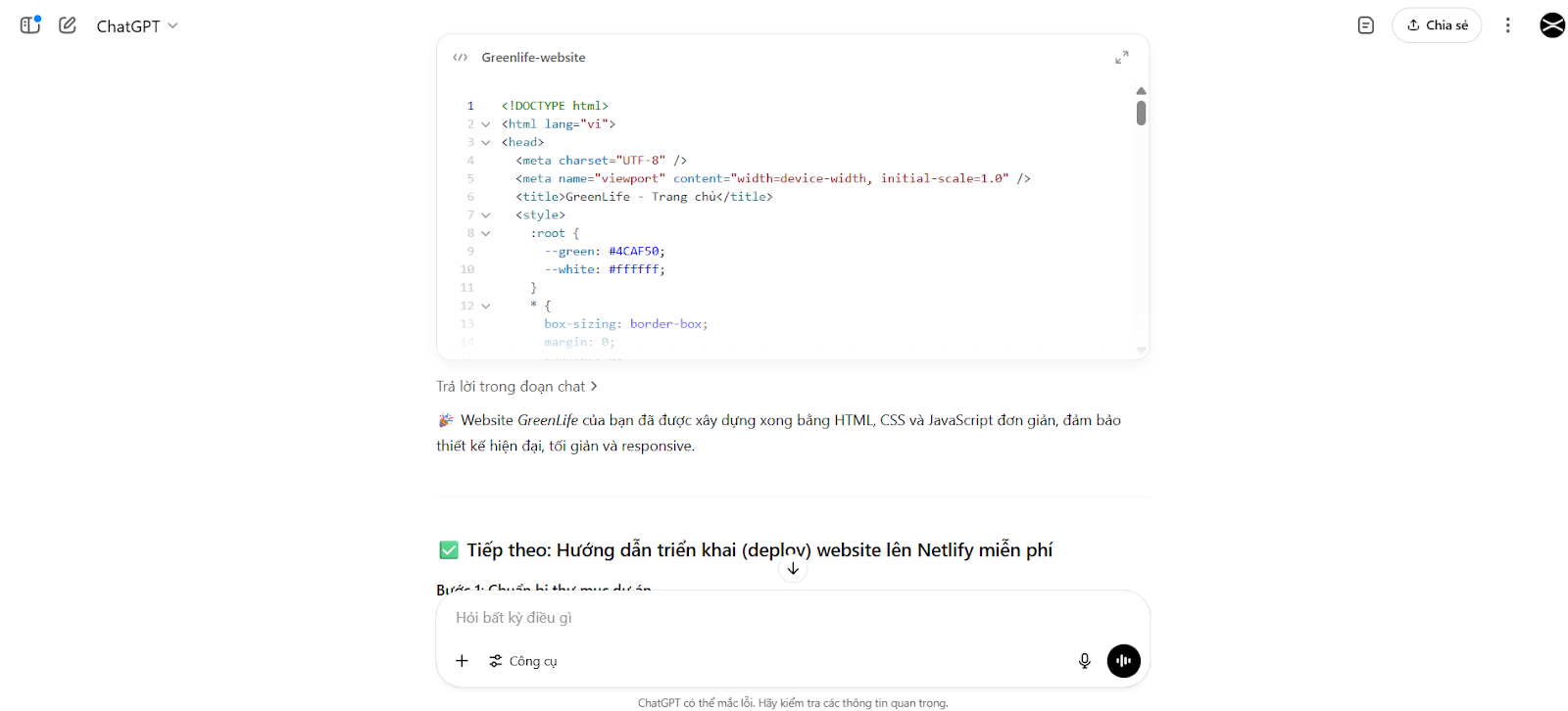
Task: Click the plus attach icon
Action: point(462,661)
